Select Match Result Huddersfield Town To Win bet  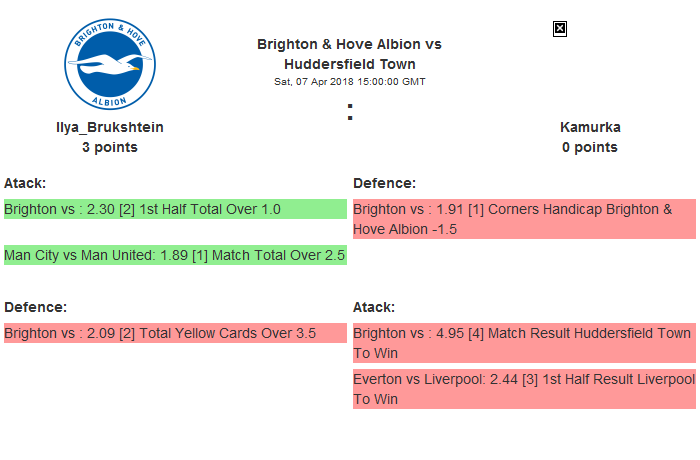(524, 343)
